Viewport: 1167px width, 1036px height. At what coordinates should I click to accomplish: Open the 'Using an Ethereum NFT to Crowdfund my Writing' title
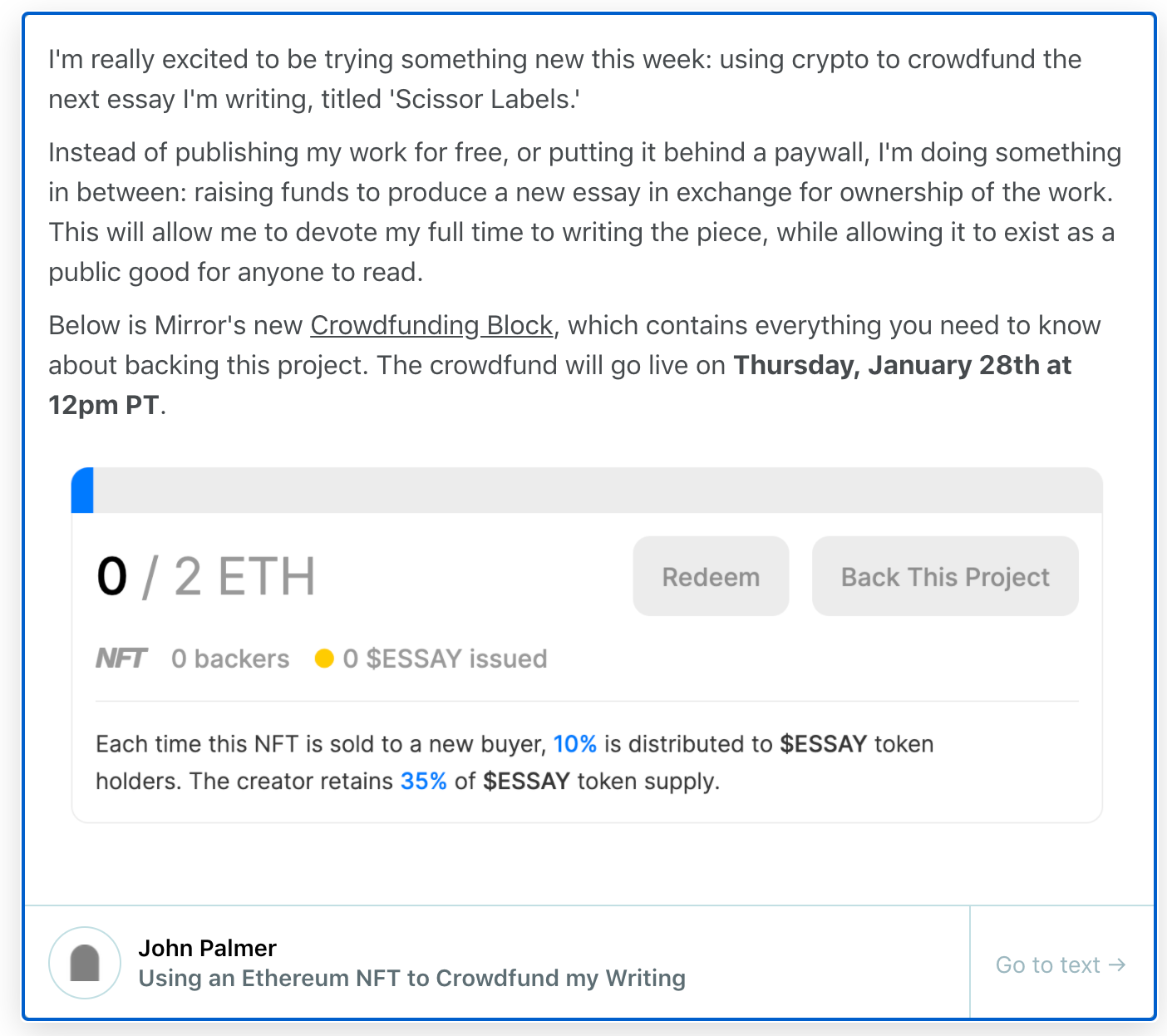click(411, 979)
